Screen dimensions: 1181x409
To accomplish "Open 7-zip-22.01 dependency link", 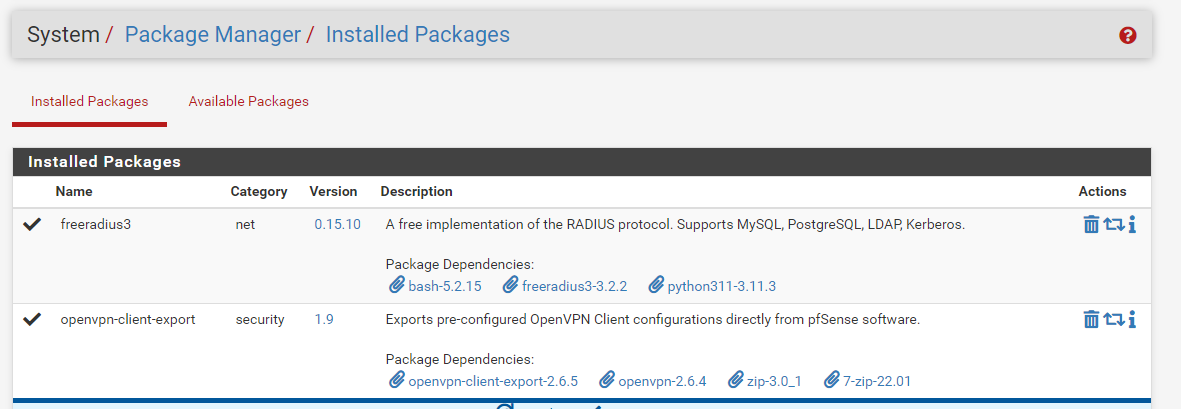I will point(877,381).
